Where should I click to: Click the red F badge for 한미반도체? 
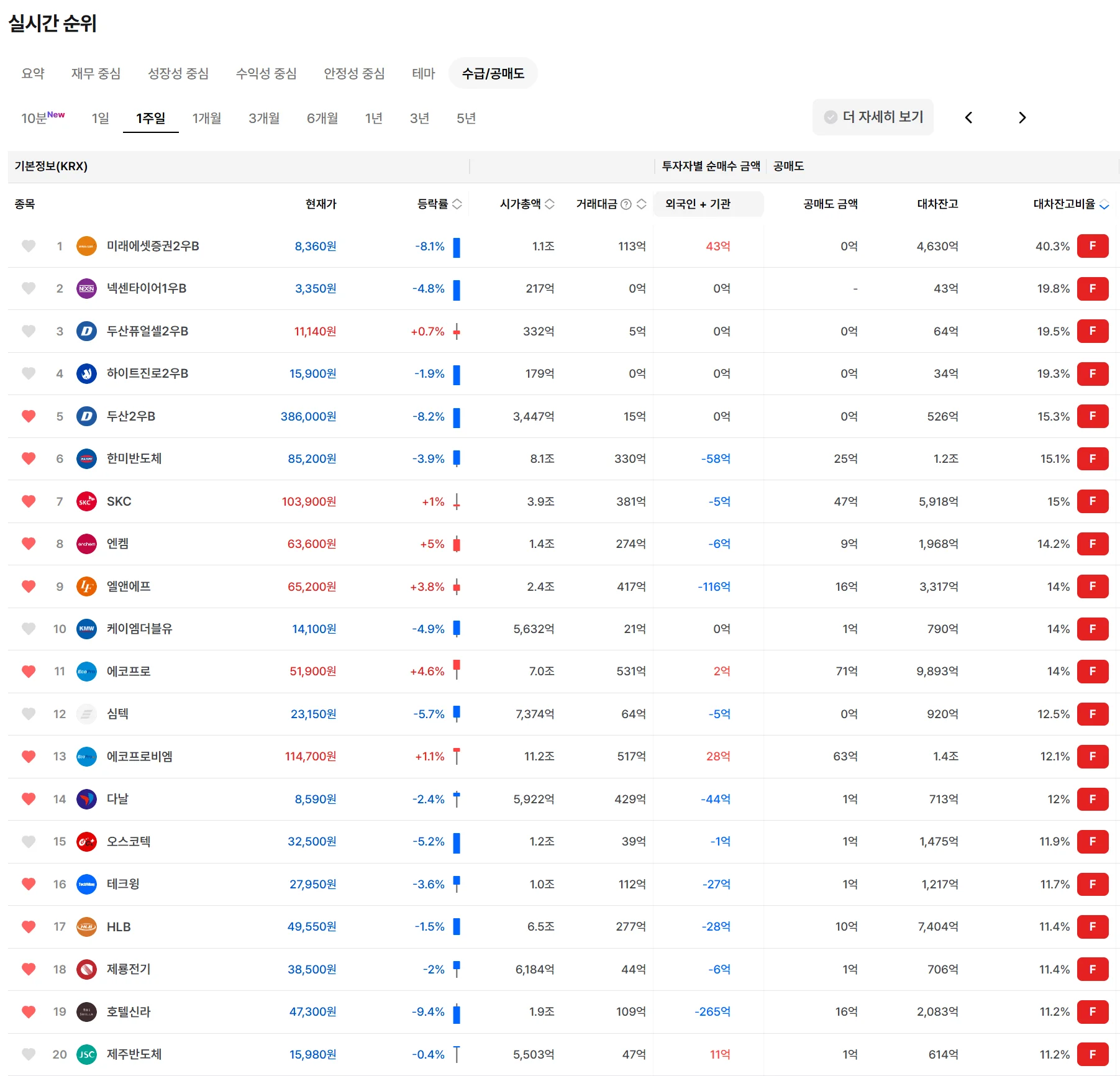coord(1093,458)
